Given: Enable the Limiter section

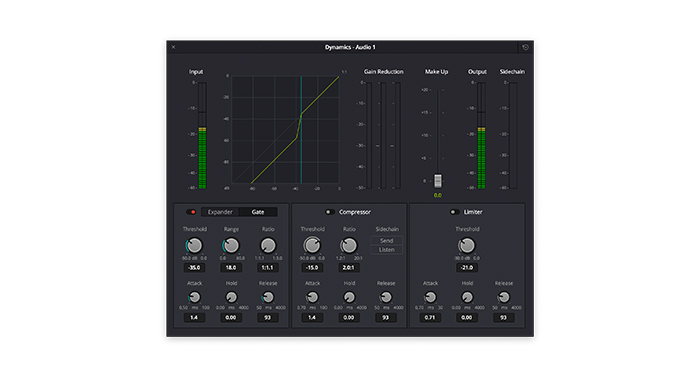Looking at the screenshot, I should pyautogui.click(x=454, y=212).
